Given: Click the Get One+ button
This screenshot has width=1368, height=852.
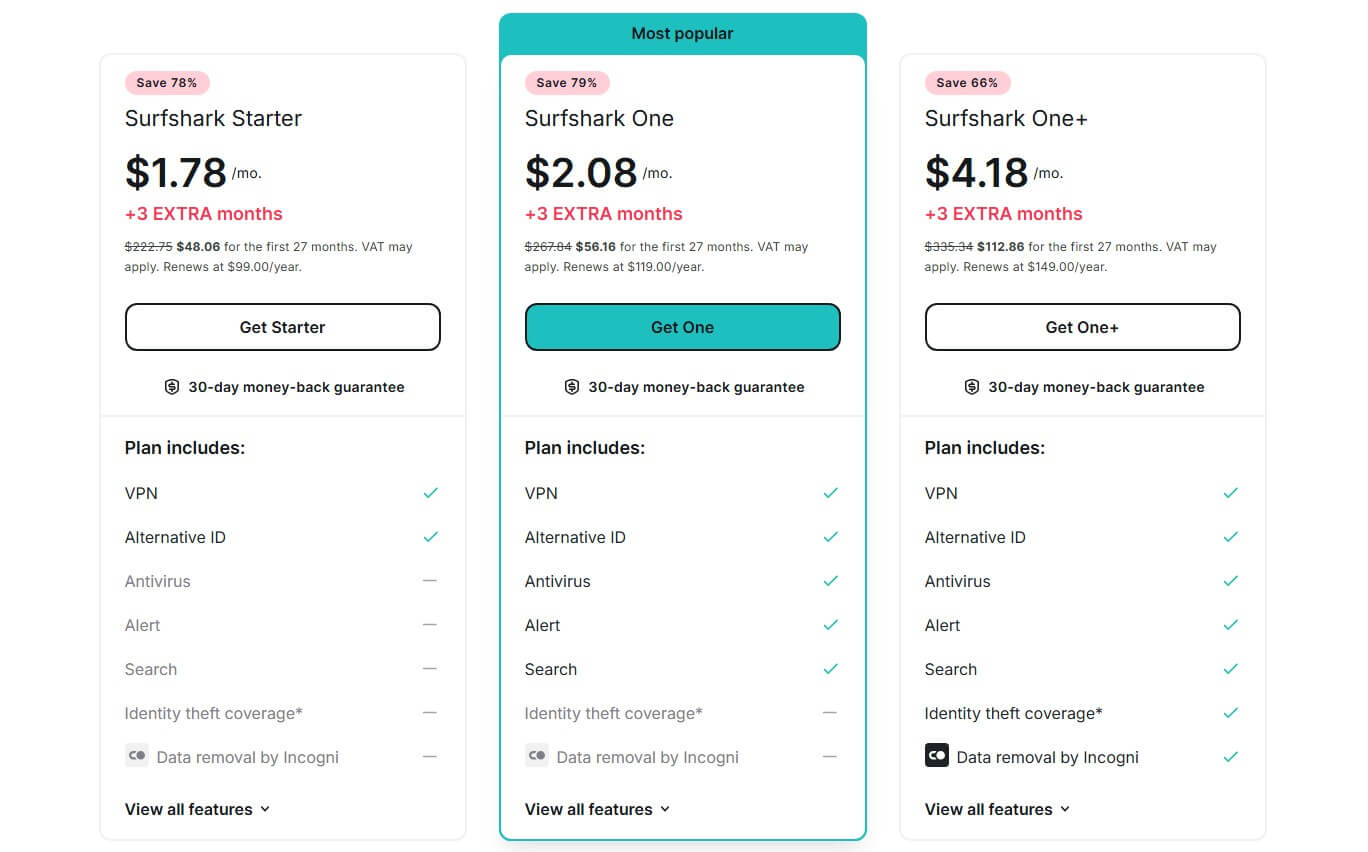Looking at the screenshot, I should click(1083, 327).
